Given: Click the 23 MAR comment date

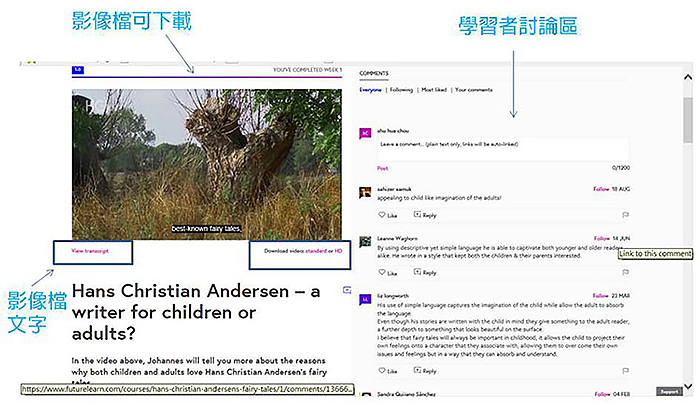Looking at the screenshot, I should pos(621,295).
